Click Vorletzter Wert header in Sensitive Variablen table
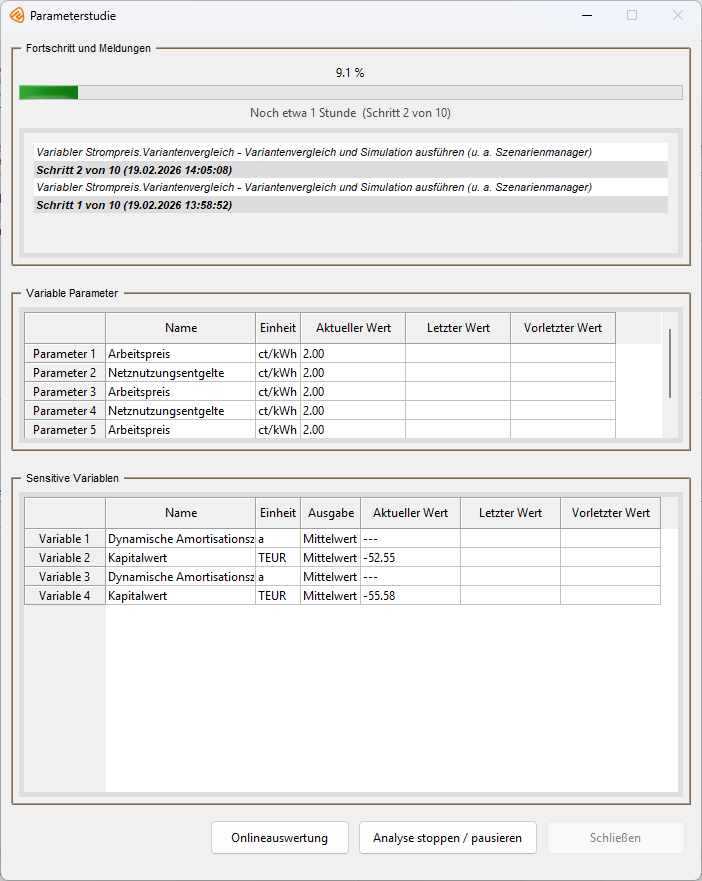 coord(610,513)
